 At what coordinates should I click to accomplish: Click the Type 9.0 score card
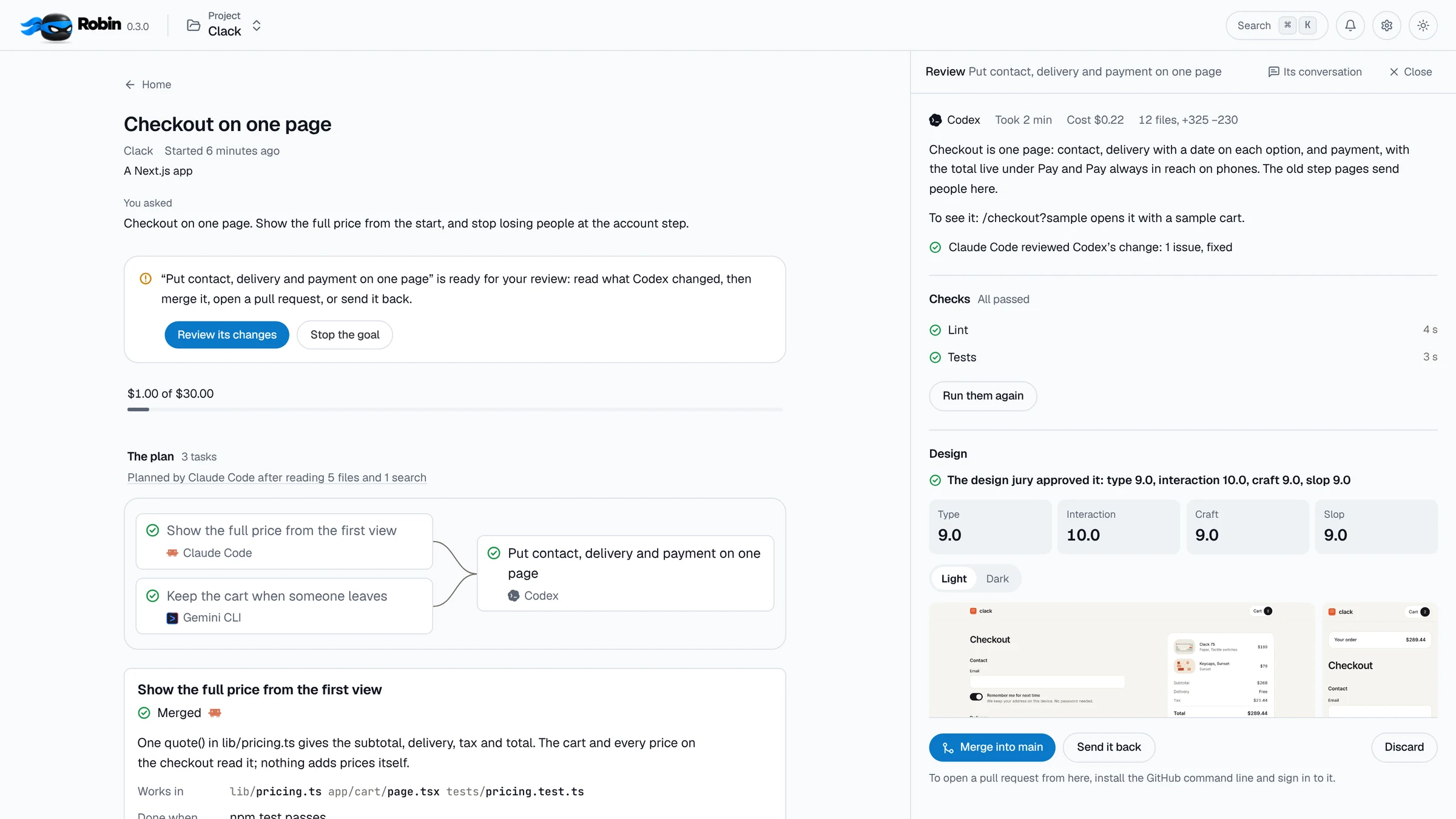(x=990, y=527)
